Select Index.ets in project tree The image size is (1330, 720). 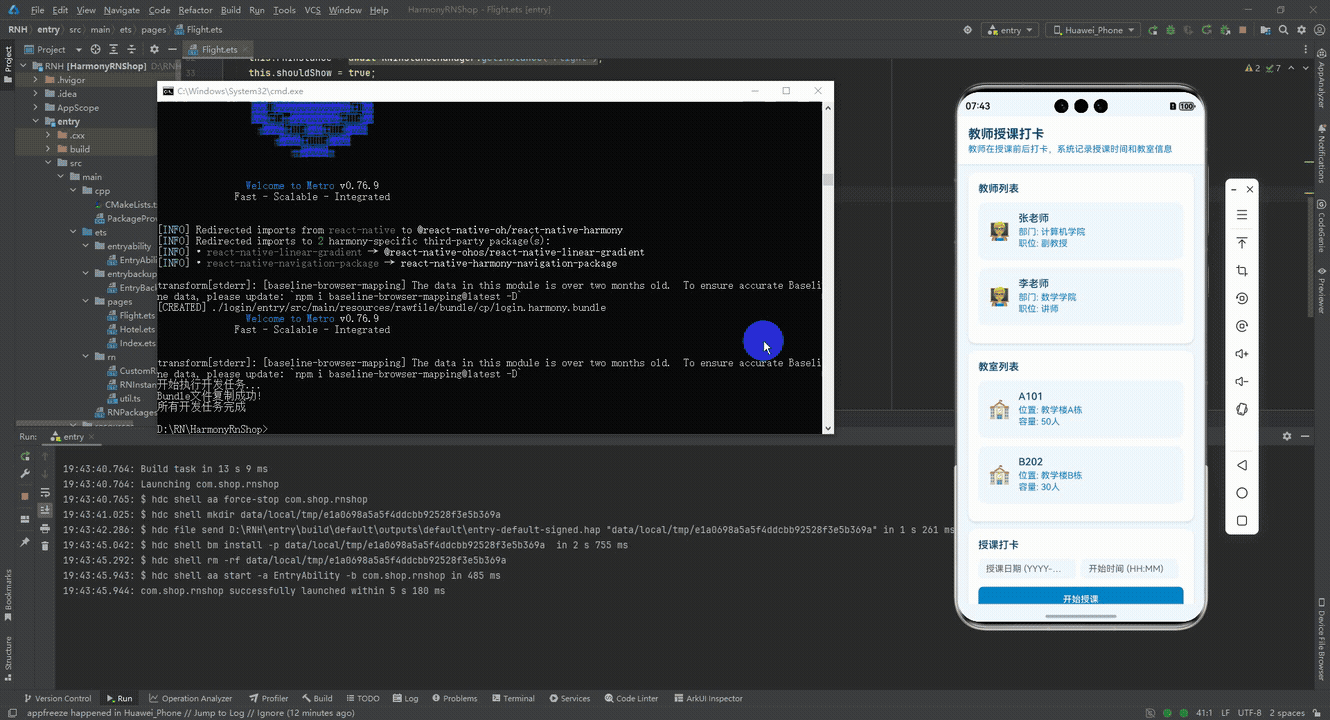tap(137, 343)
